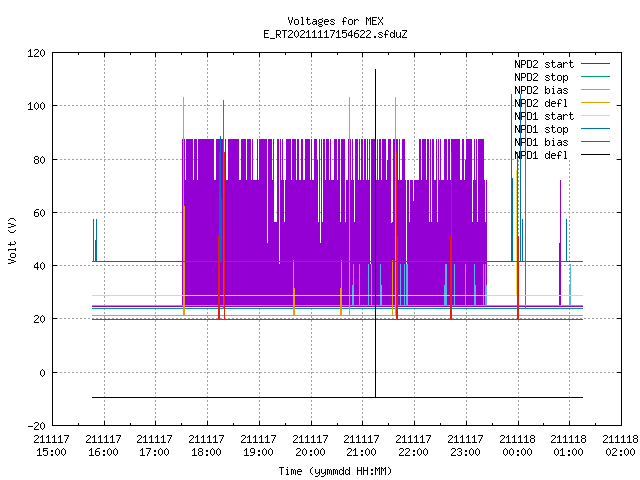The image size is (640, 480).
Task: Select the x-axis tick '211117 17:00'
Action: pos(155,445)
